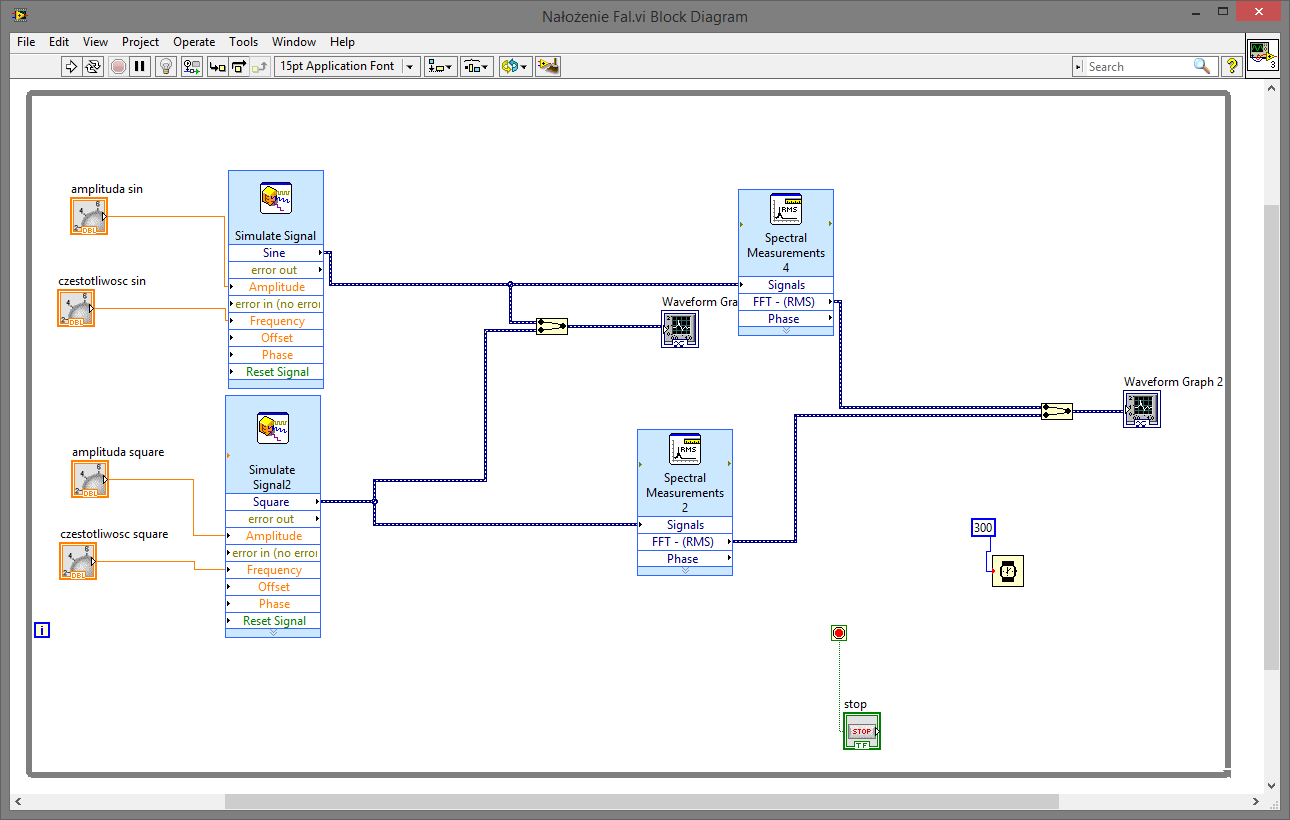Toggle Retain Wire Values button
The image size is (1290, 820).
click(191, 67)
